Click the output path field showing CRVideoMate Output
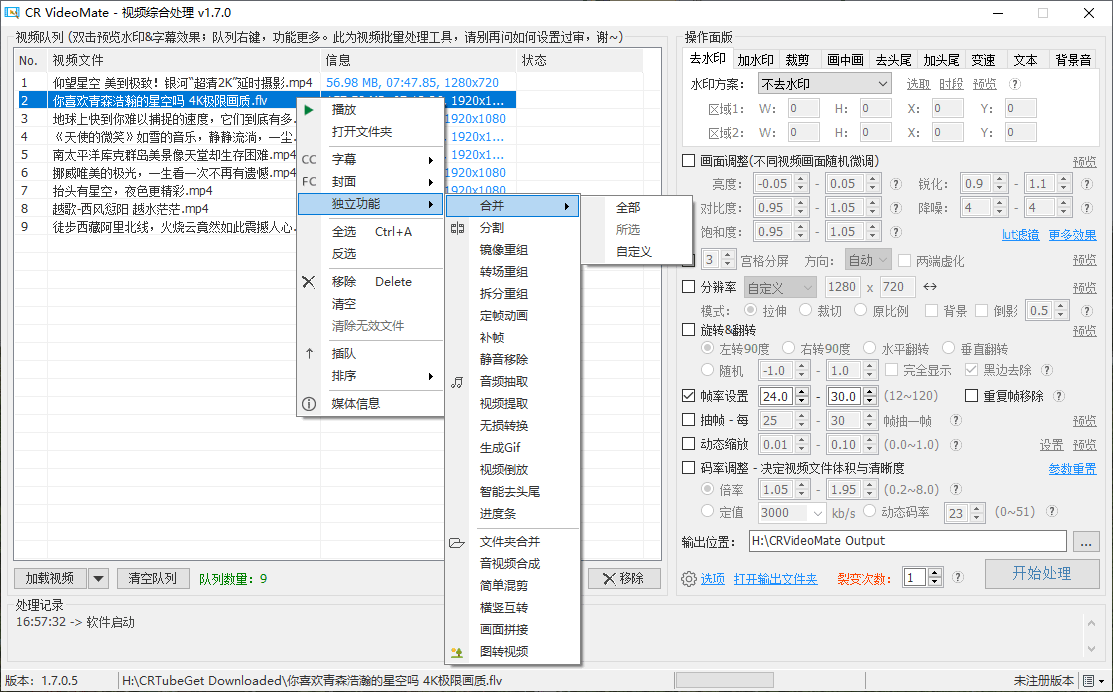This screenshot has width=1113, height=692. [x=905, y=541]
